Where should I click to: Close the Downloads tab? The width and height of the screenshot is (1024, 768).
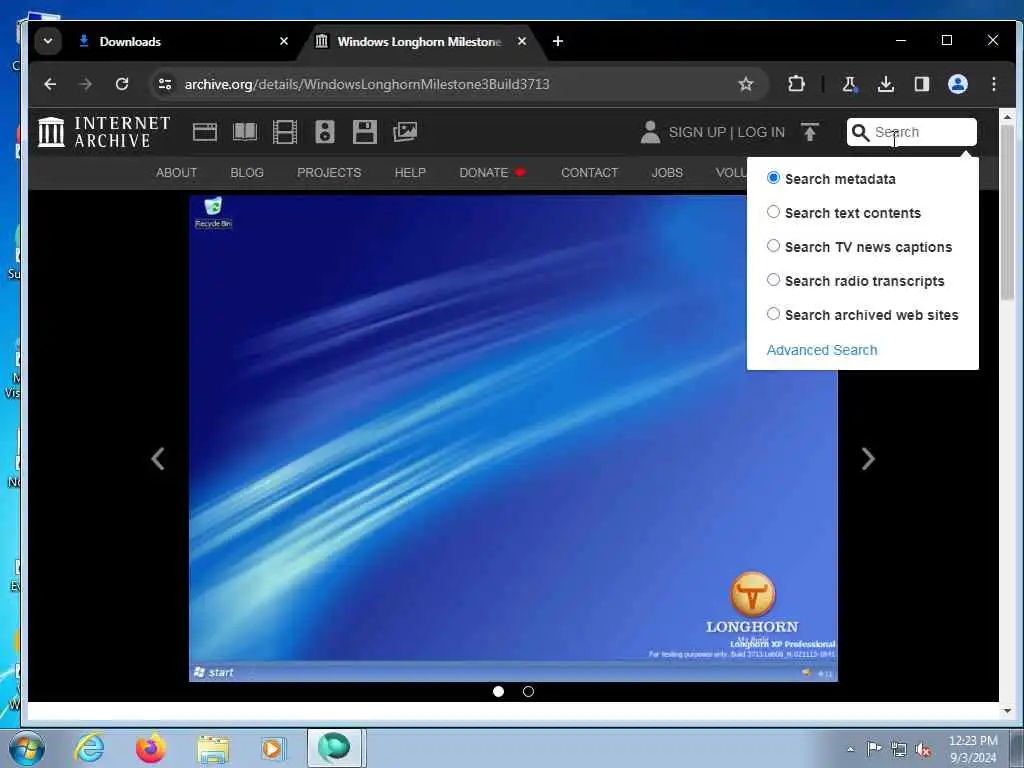(283, 41)
